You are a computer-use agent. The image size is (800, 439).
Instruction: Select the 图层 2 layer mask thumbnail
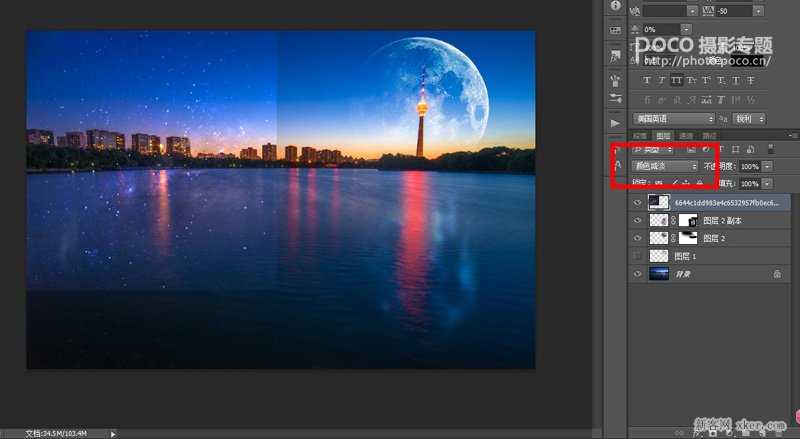(688, 238)
